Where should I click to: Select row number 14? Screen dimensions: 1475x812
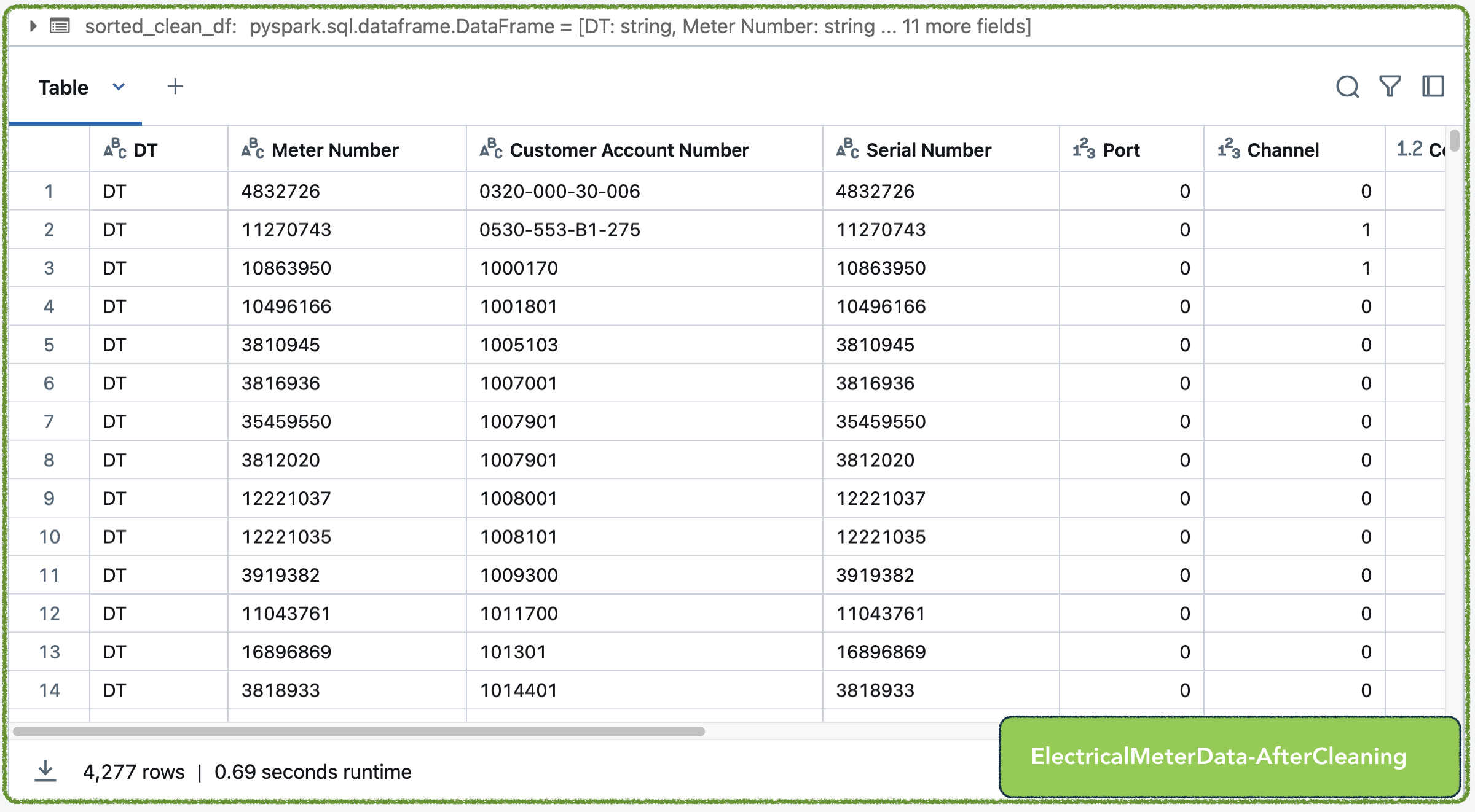click(49, 690)
